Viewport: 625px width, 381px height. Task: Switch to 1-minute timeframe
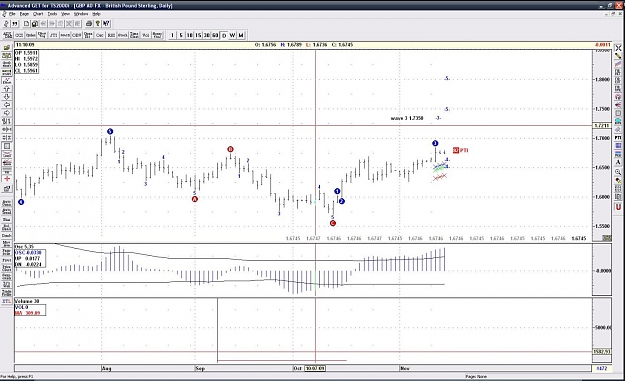tap(172, 35)
